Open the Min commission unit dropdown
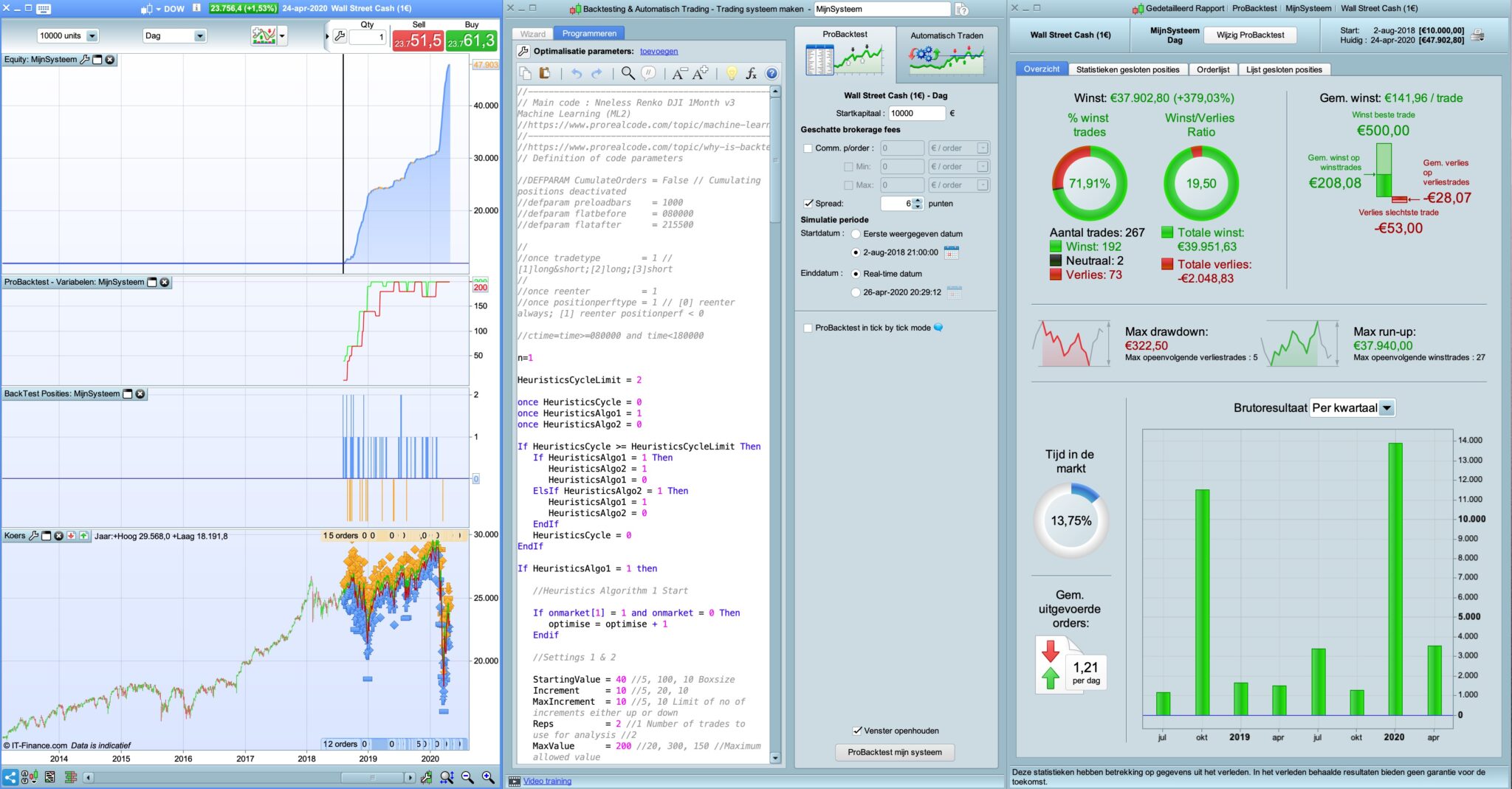The width and height of the screenshot is (1512, 789). pyautogui.click(x=958, y=167)
